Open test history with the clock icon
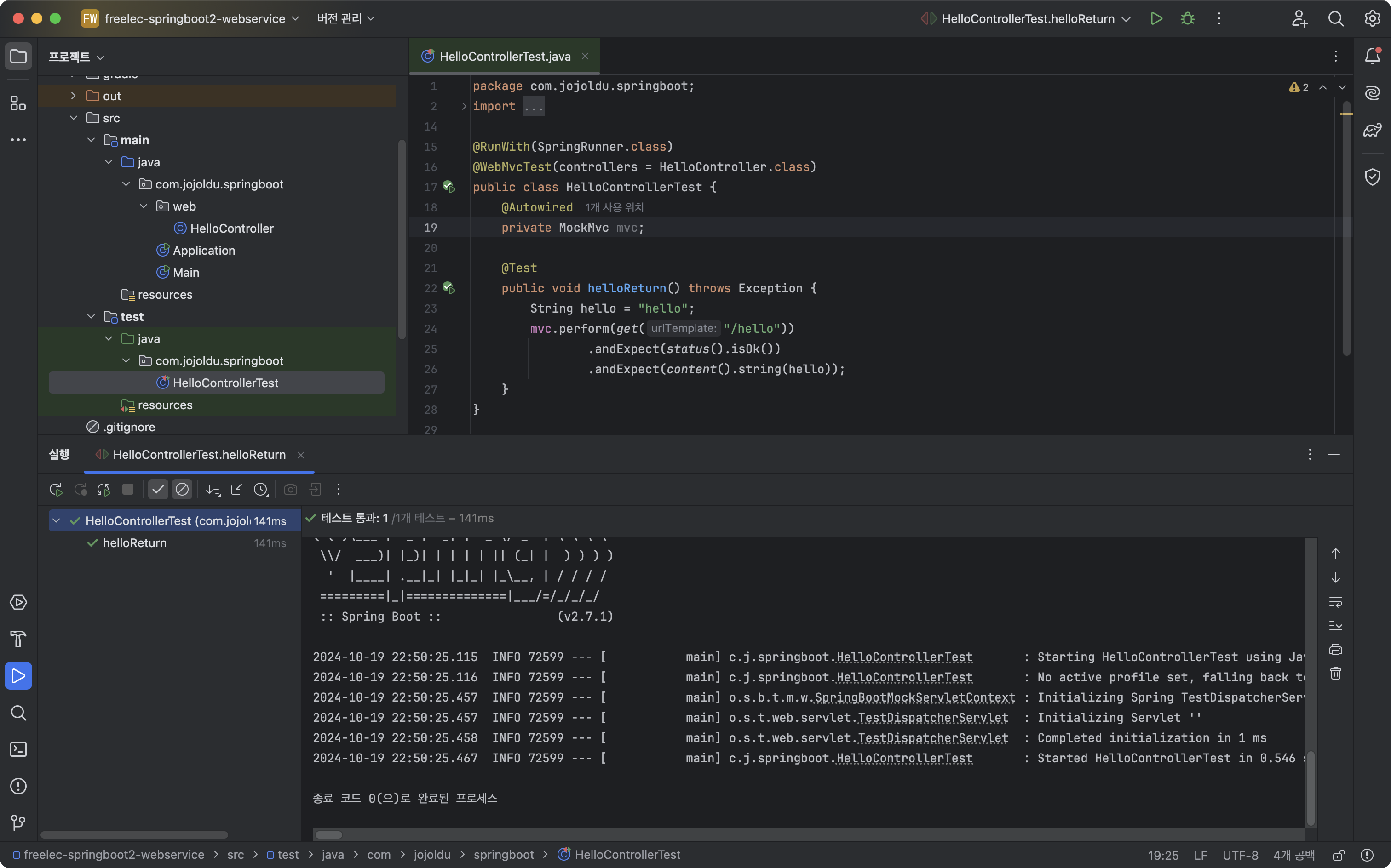1391x868 pixels. click(x=261, y=489)
